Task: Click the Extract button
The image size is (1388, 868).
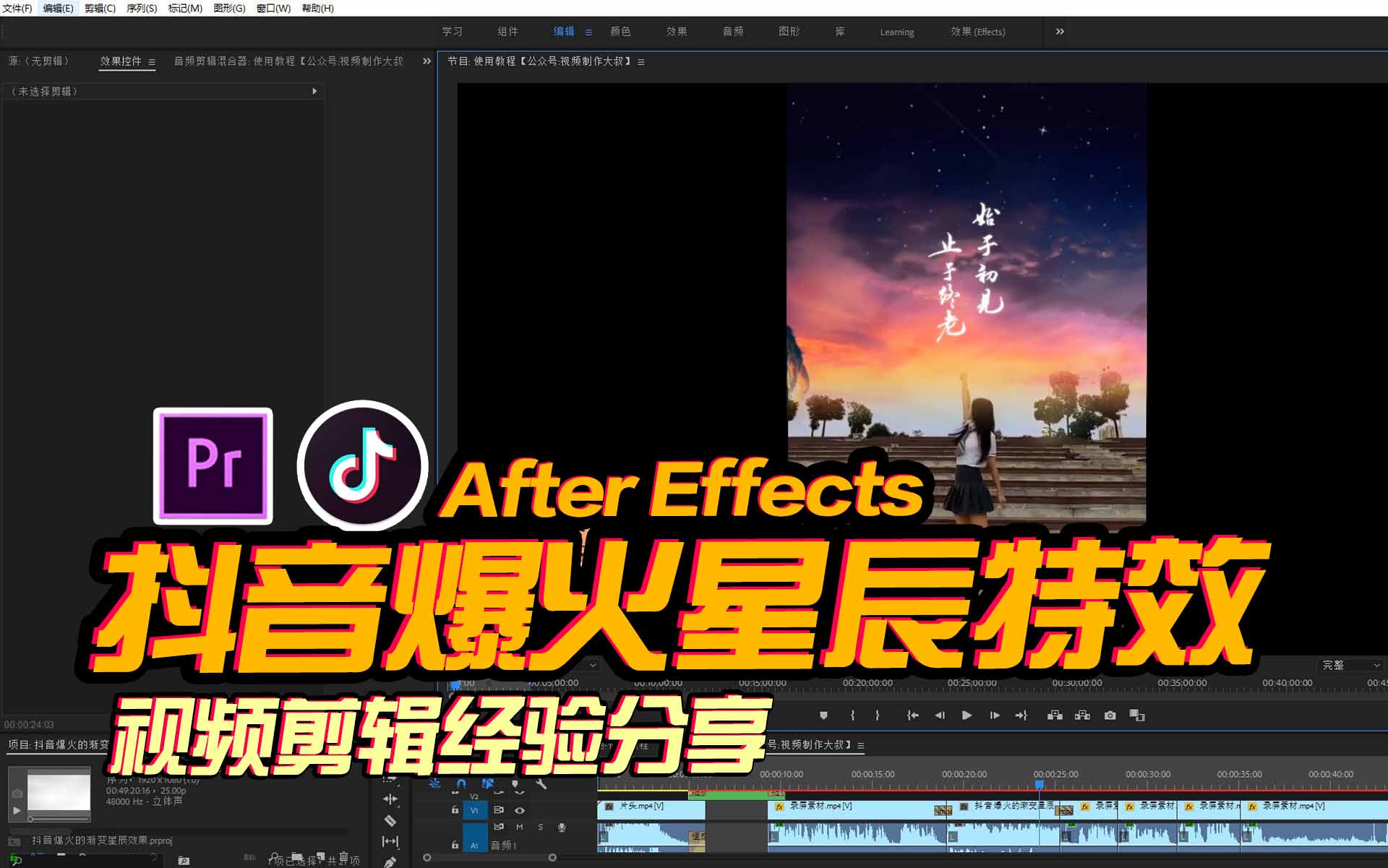Action: pyautogui.click(x=1082, y=716)
